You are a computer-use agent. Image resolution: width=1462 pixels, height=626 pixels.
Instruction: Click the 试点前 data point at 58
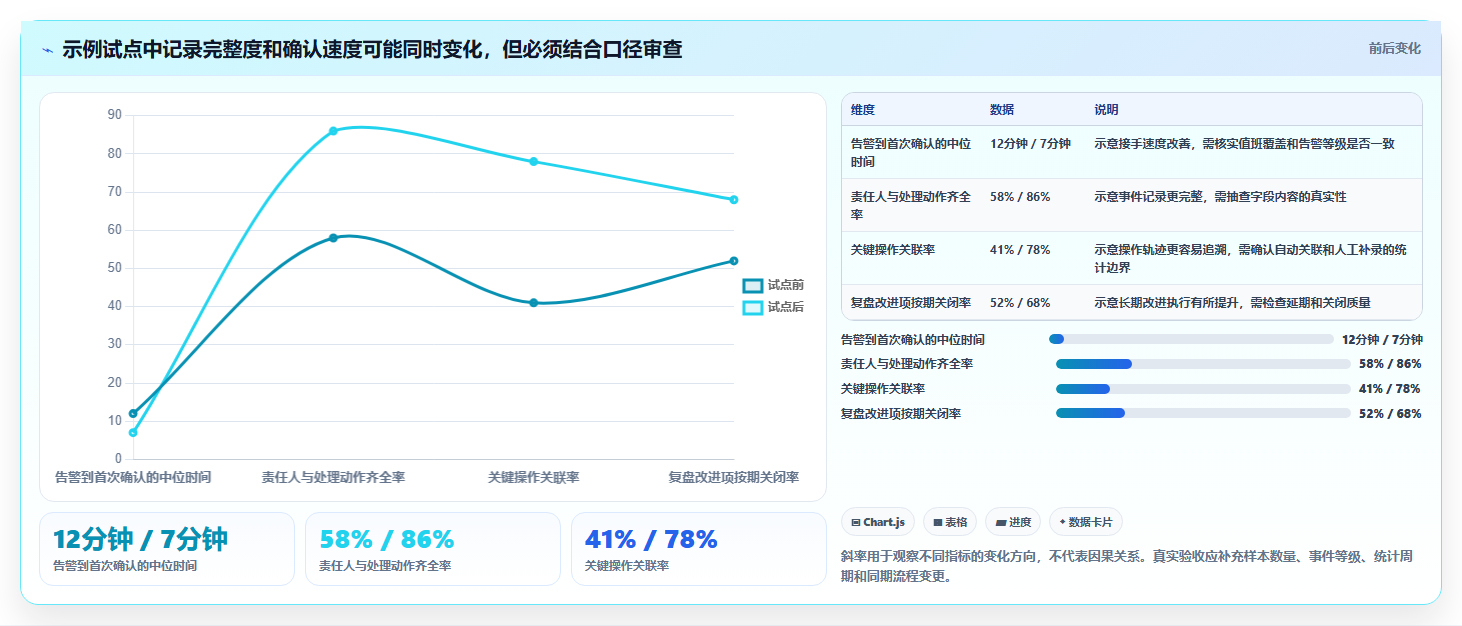pos(333,238)
